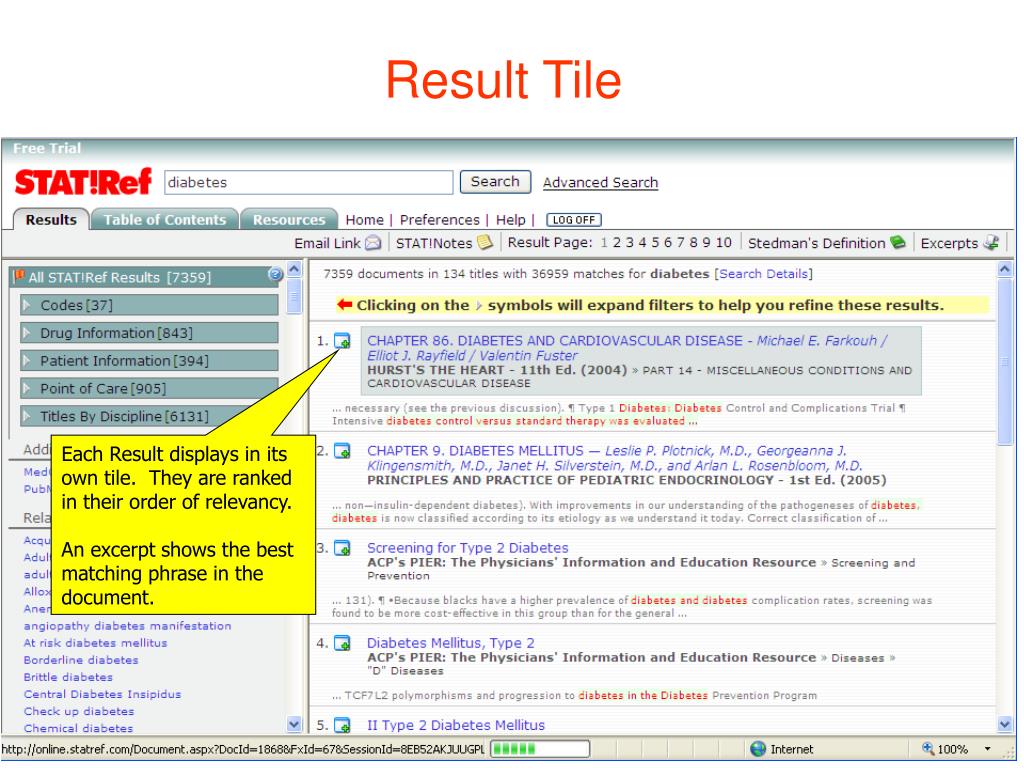Open document icon for Screening for Type 2 Diabetes
1024x768 pixels.
coord(342,548)
